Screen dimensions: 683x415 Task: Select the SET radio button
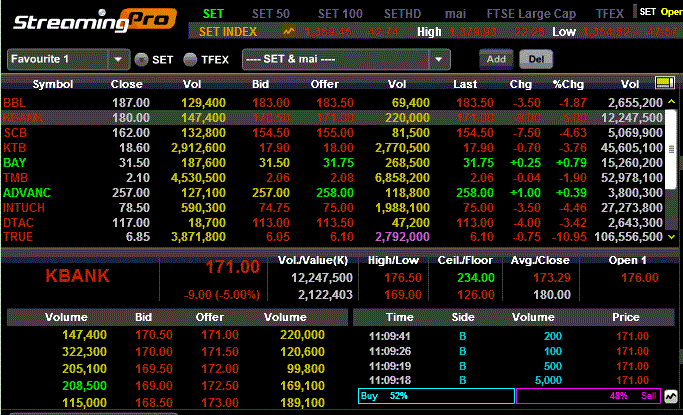(x=141, y=59)
